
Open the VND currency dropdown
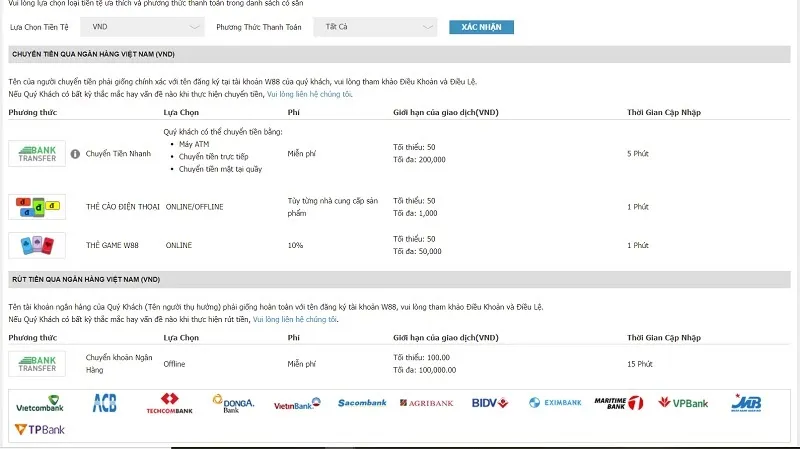click(x=142, y=27)
